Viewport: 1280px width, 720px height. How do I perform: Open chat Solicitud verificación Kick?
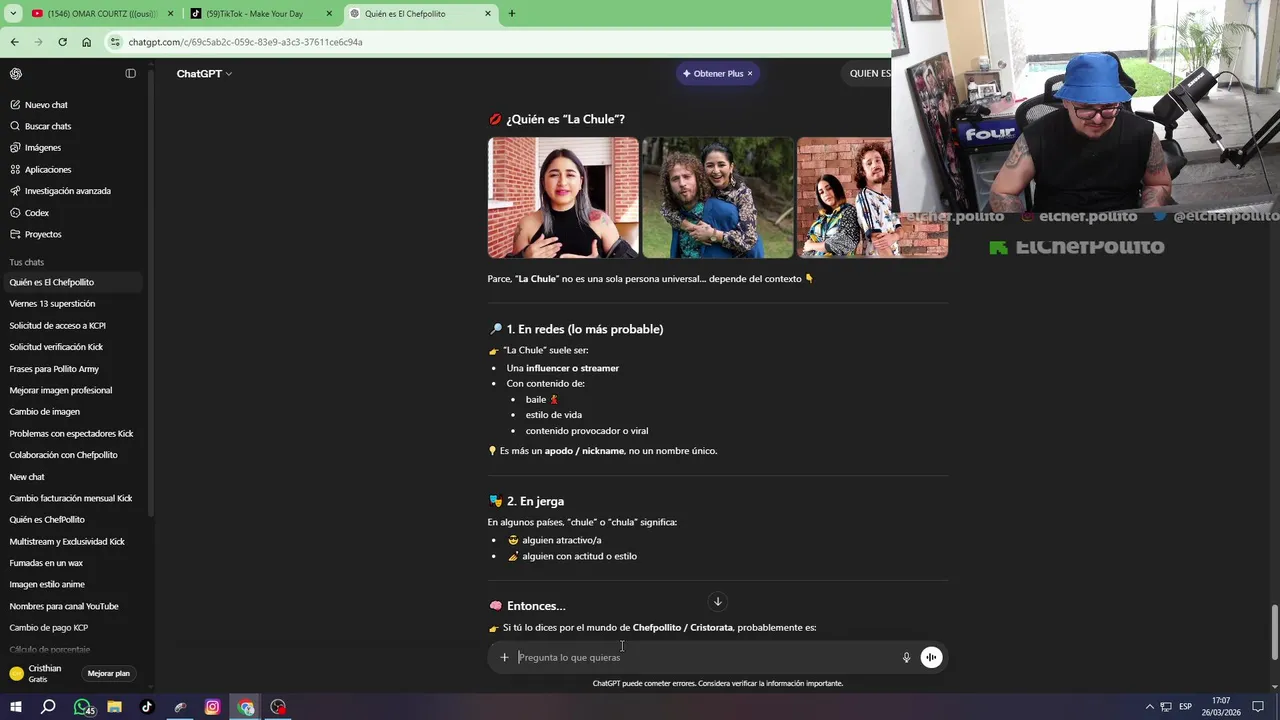coord(72,347)
